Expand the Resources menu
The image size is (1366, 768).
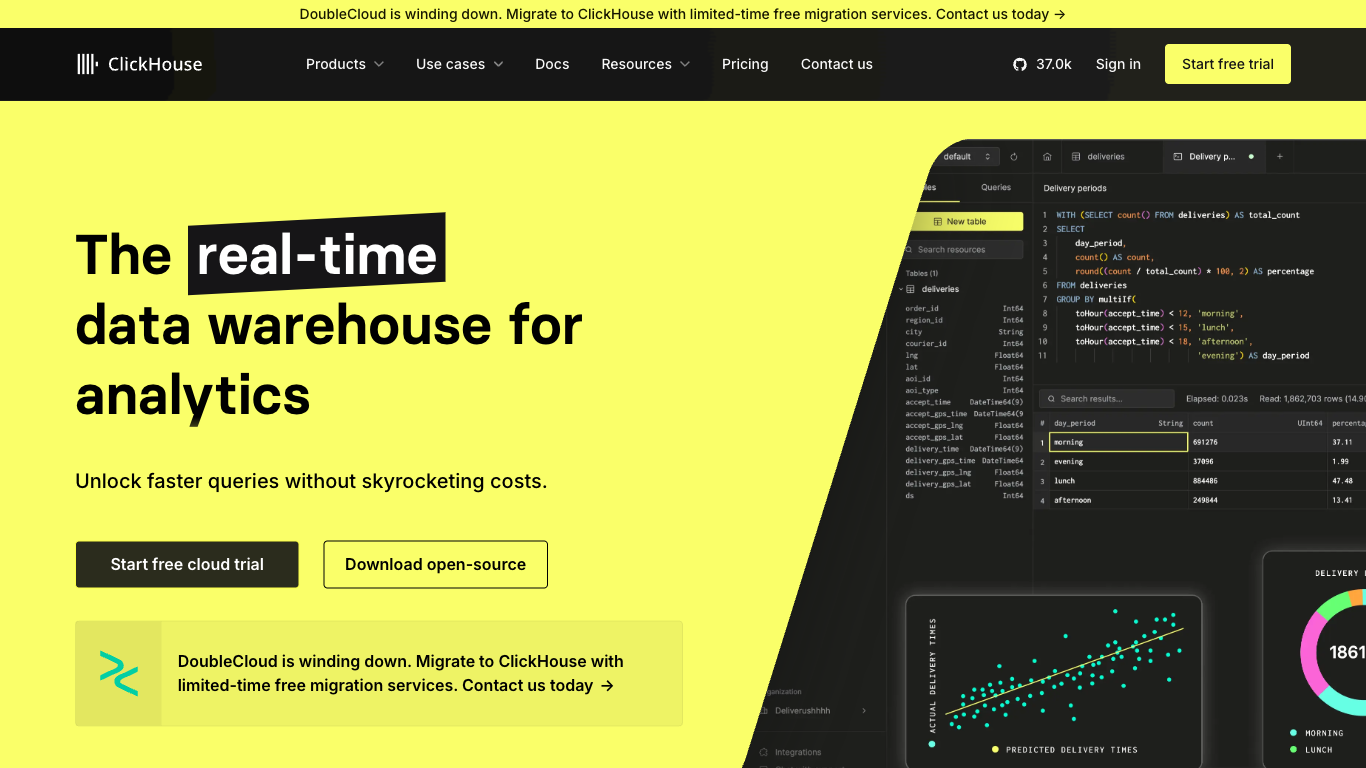[646, 64]
